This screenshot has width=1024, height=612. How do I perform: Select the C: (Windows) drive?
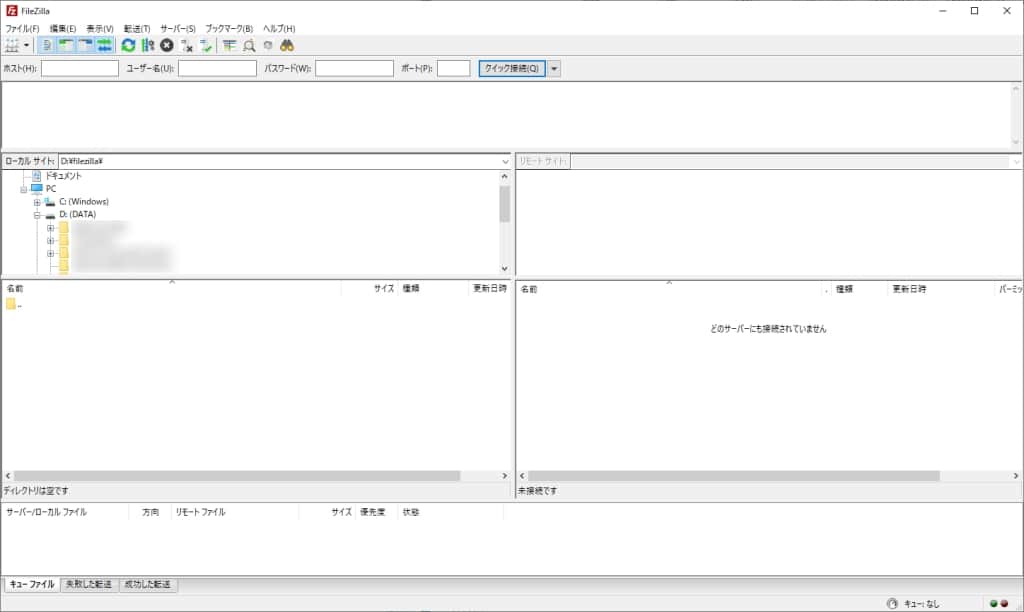84,202
